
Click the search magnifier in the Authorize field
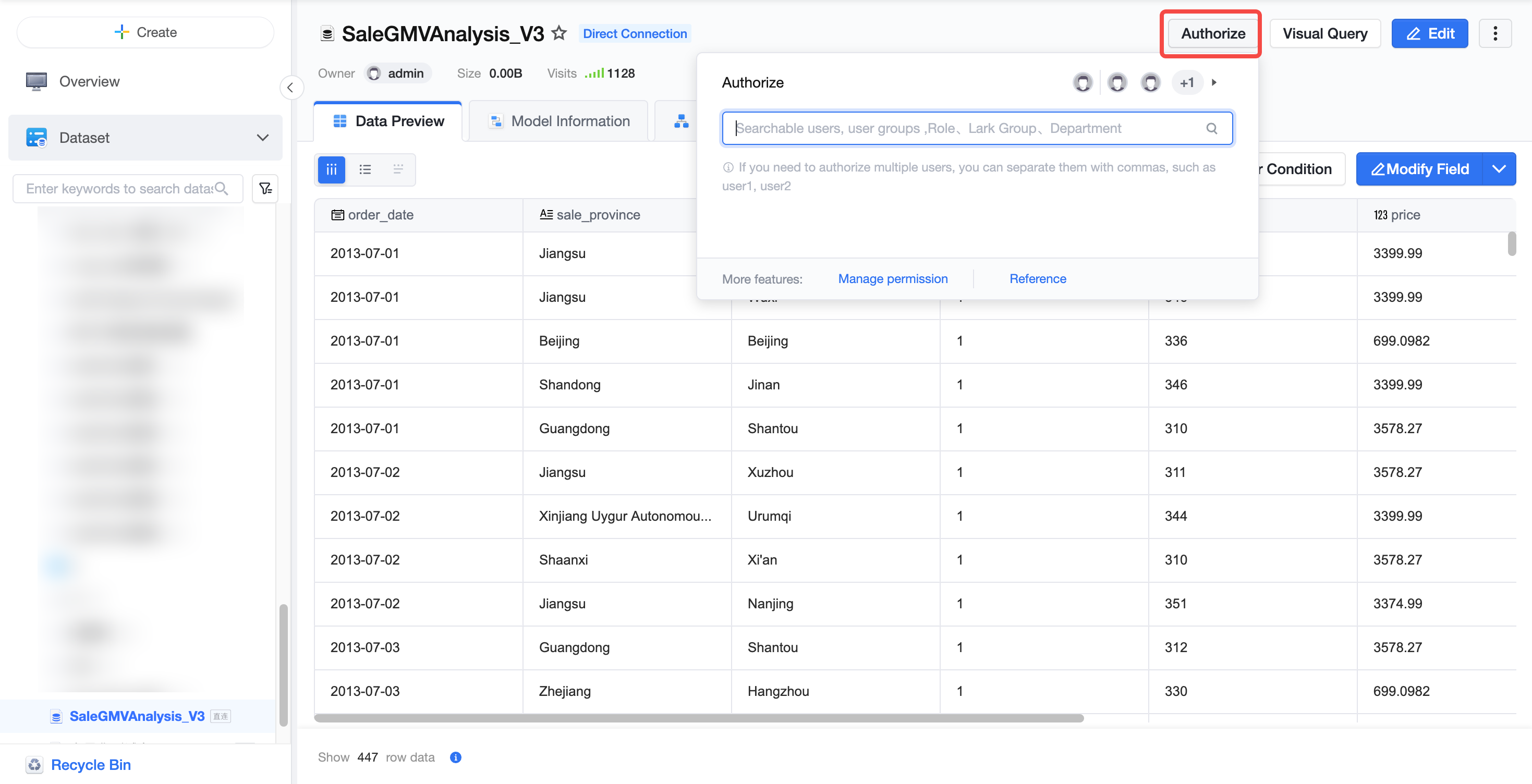click(x=1211, y=128)
